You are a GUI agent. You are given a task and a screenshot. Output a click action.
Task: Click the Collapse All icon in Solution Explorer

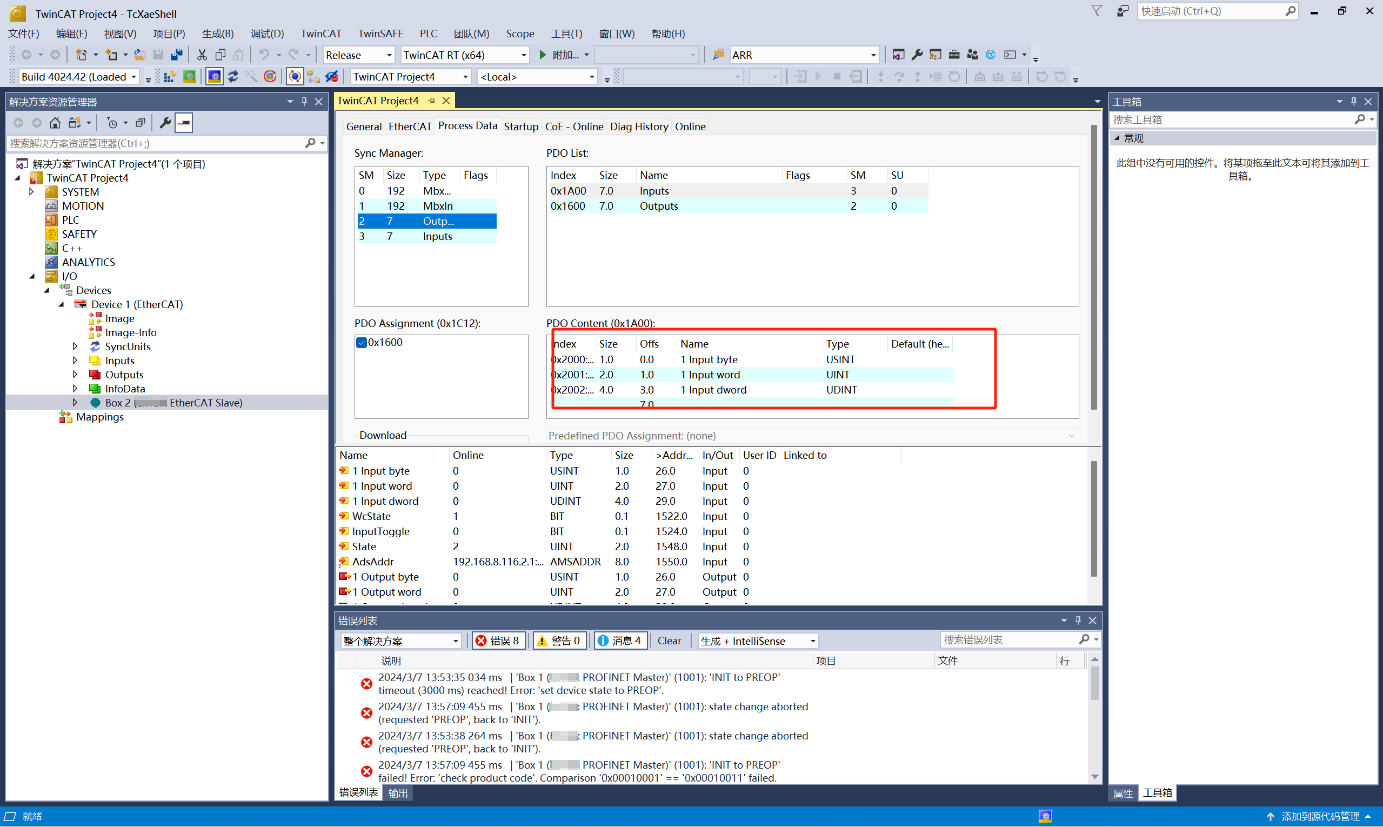[x=140, y=122]
